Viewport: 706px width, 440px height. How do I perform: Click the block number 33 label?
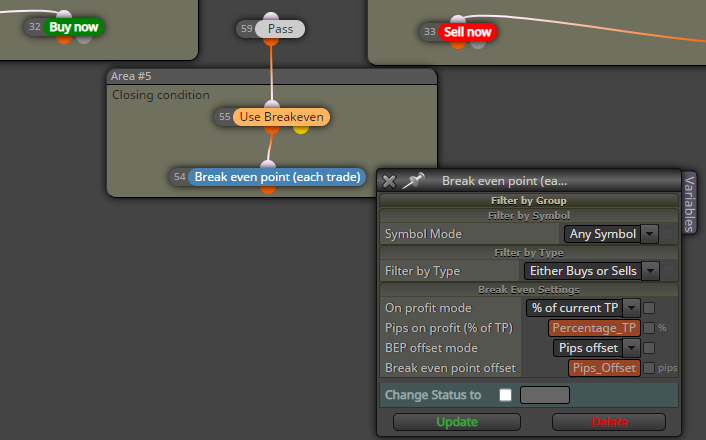click(x=429, y=32)
